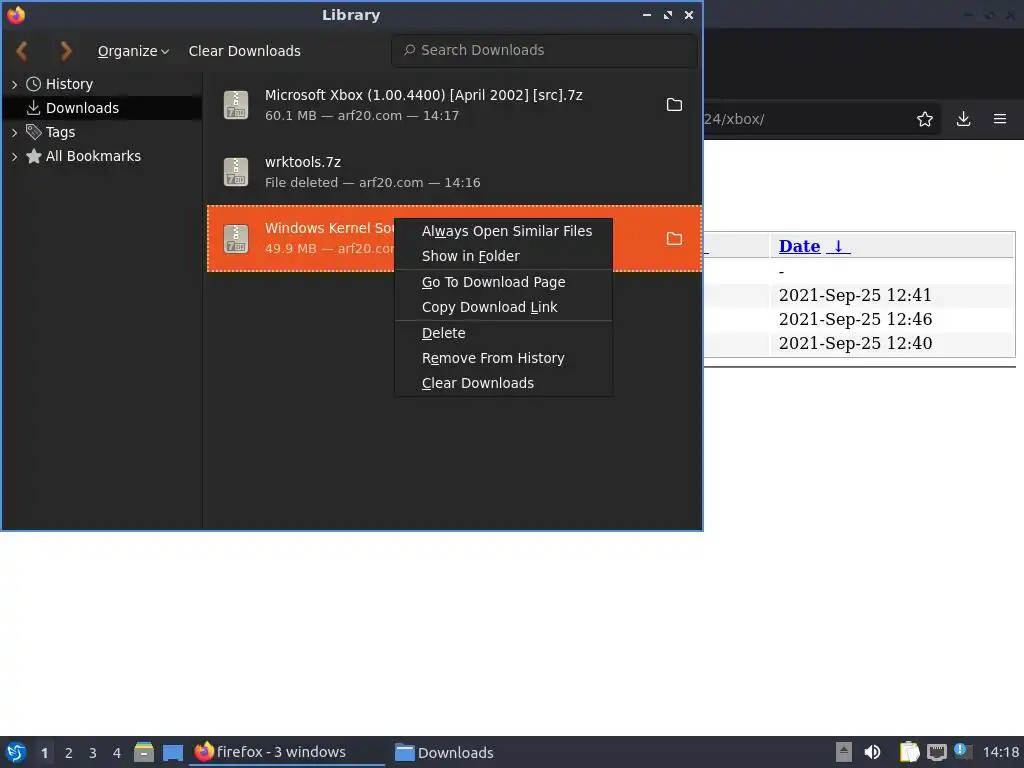Switch to workspace 1
Image resolution: width=1024 pixels, height=768 pixels.
pos(44,753)
